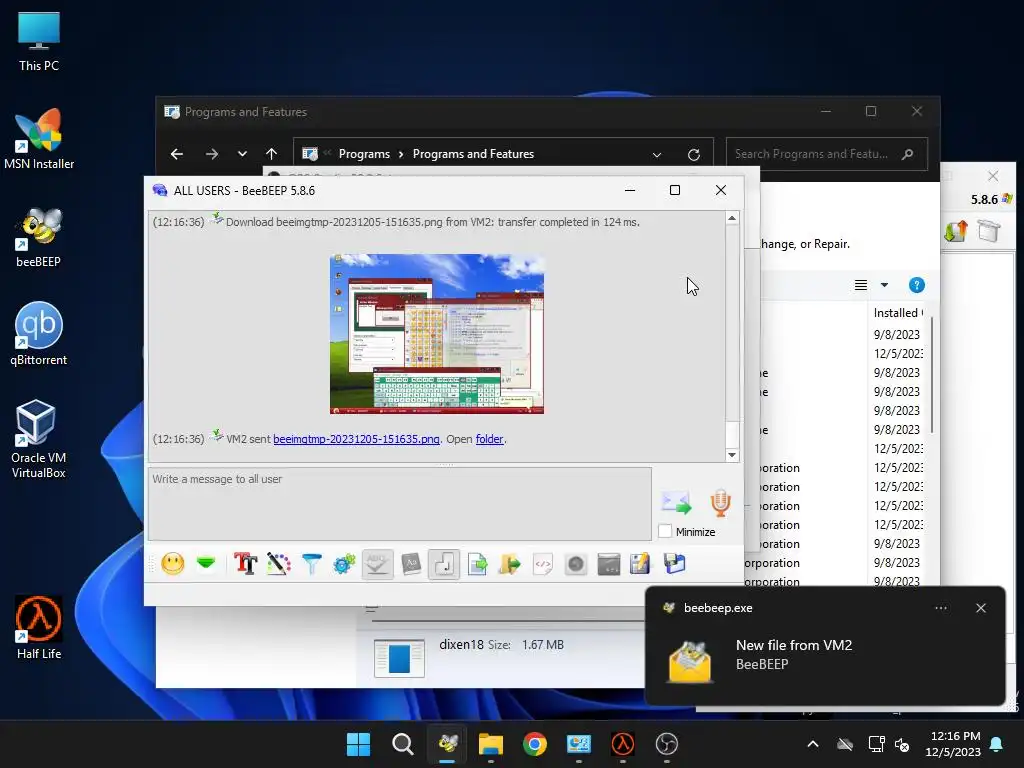Click the message input field in BeeBEEP
1024x768 pixels.
click(x=400, y=504)
